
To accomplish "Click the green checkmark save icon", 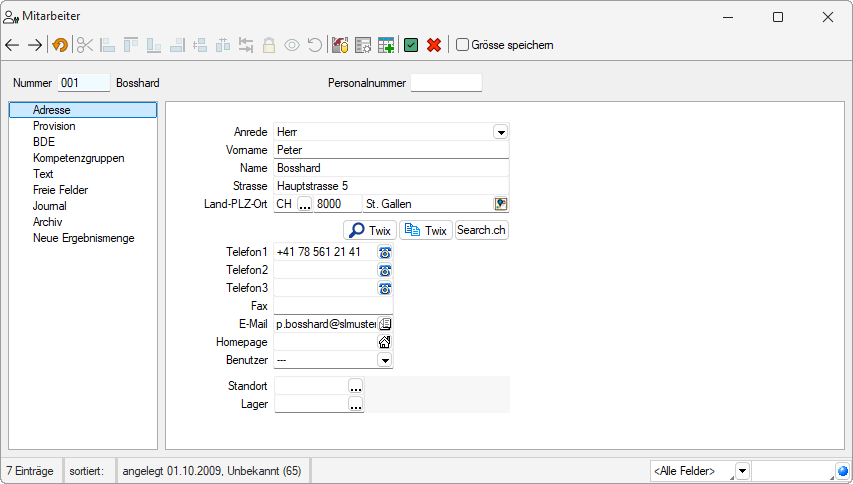I will tap(410, 45).
